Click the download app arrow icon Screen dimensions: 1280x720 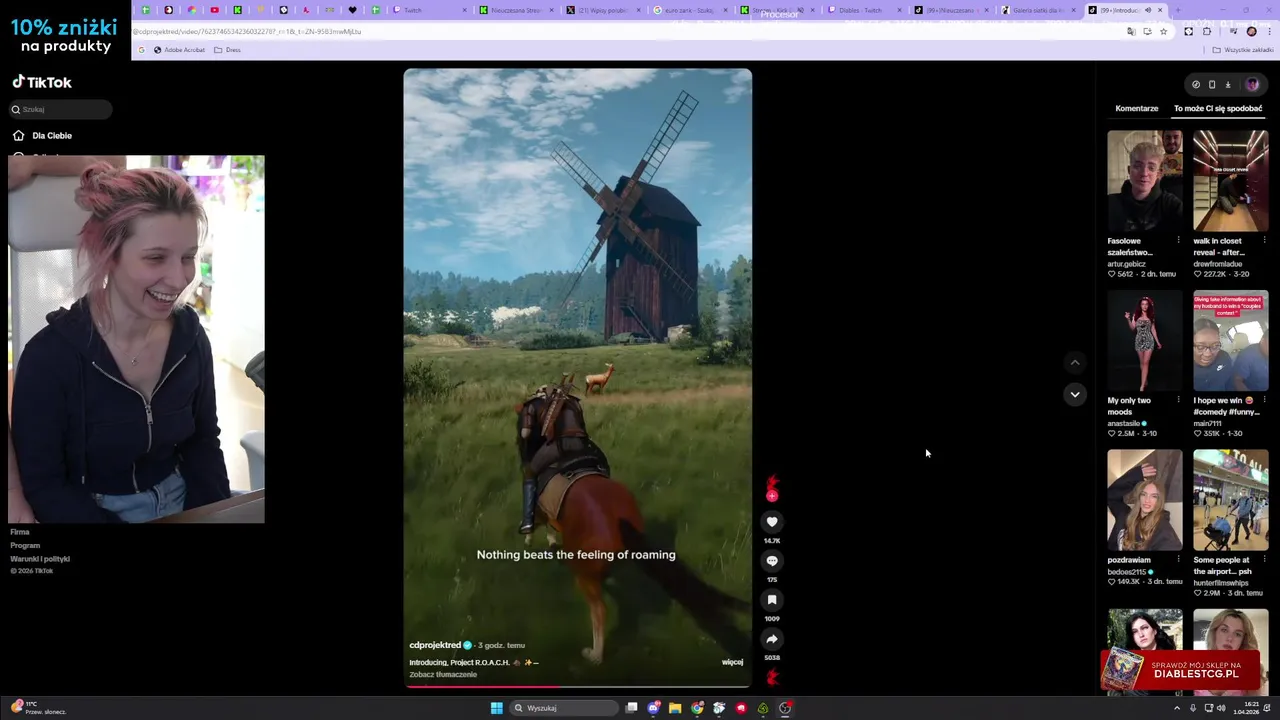tap(1228, 85)
